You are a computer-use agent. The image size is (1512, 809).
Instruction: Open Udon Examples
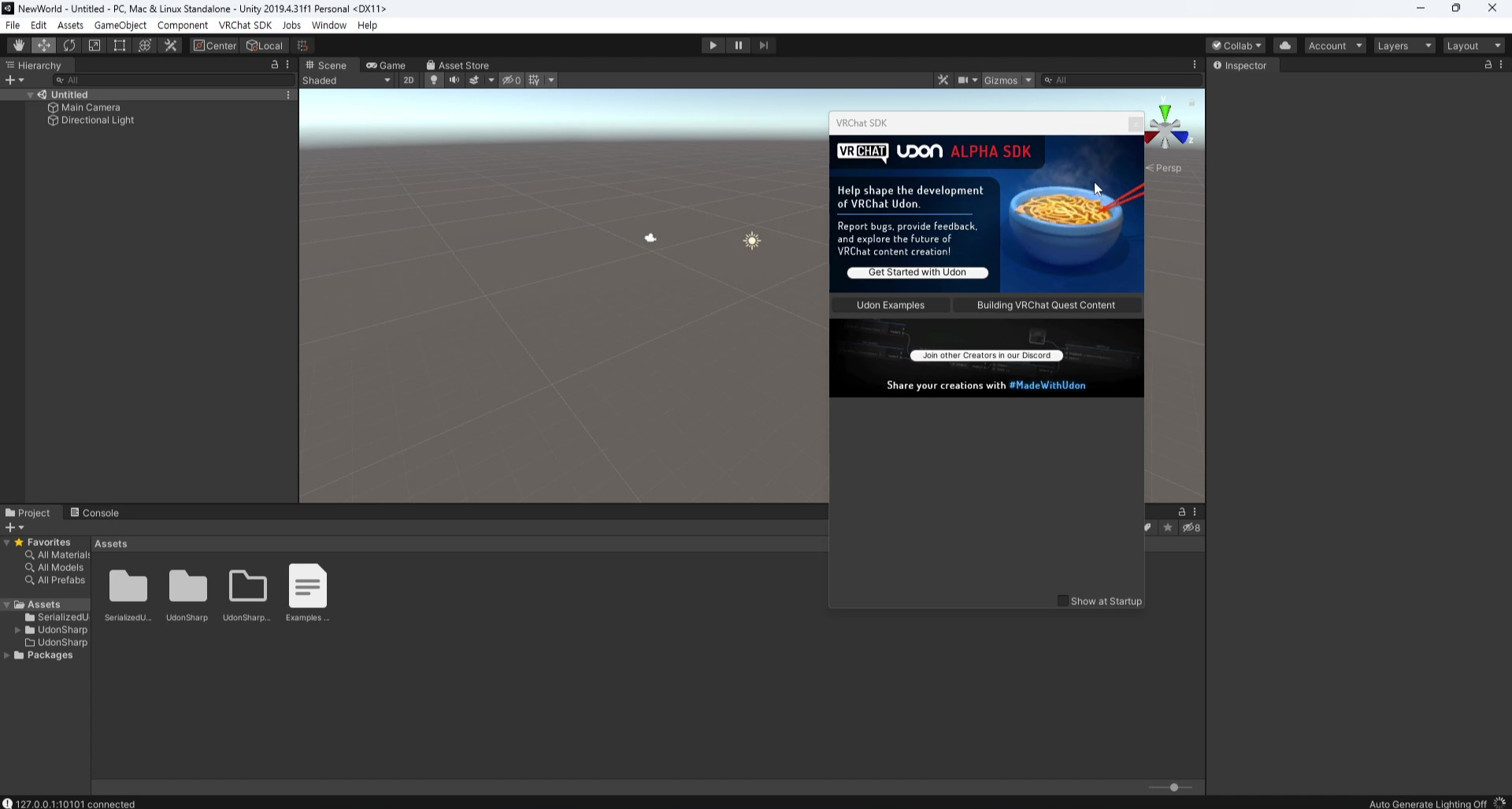(x=891, y=305)
